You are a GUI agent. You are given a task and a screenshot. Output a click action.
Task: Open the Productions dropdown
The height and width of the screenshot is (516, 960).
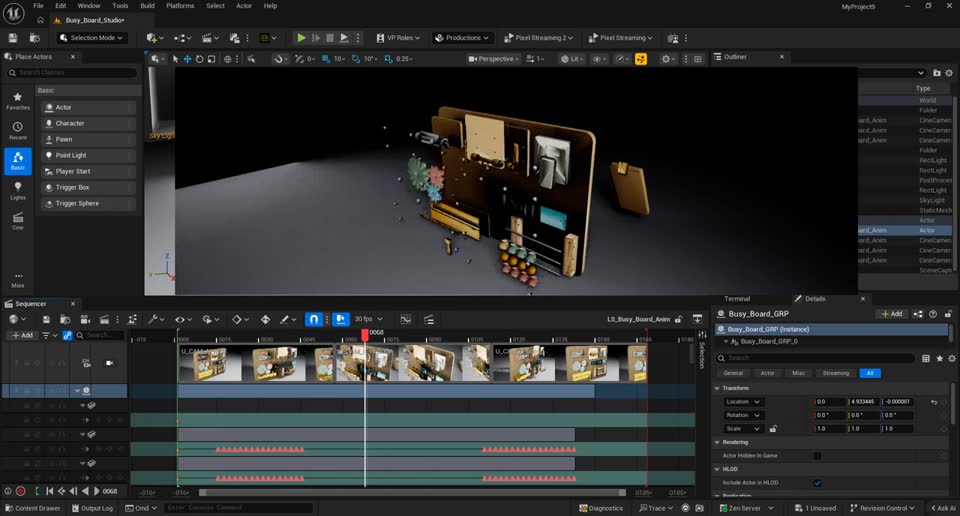tap(462, 38)
